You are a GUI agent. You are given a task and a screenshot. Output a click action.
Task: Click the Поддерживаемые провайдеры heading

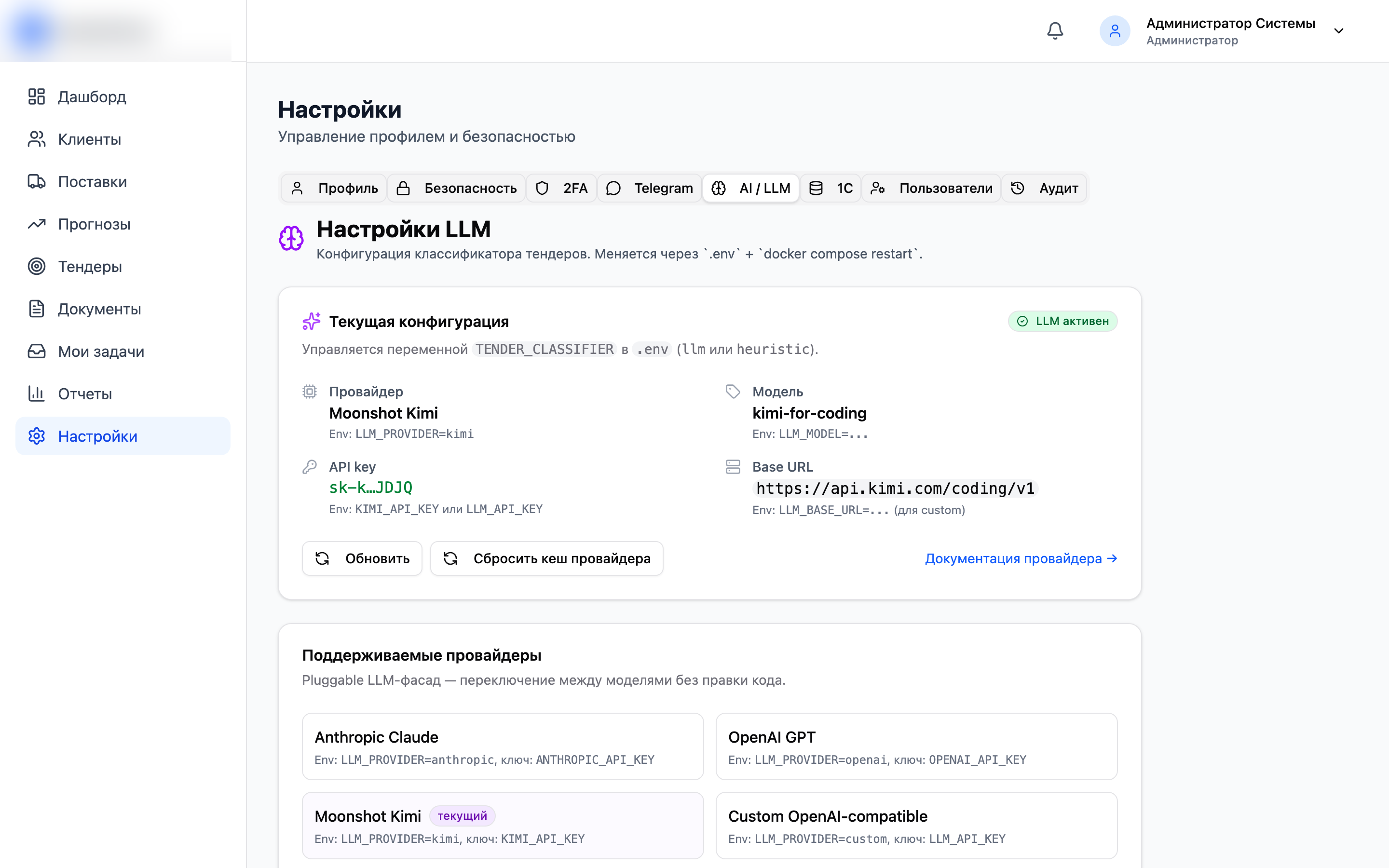[x=422, y=655]
